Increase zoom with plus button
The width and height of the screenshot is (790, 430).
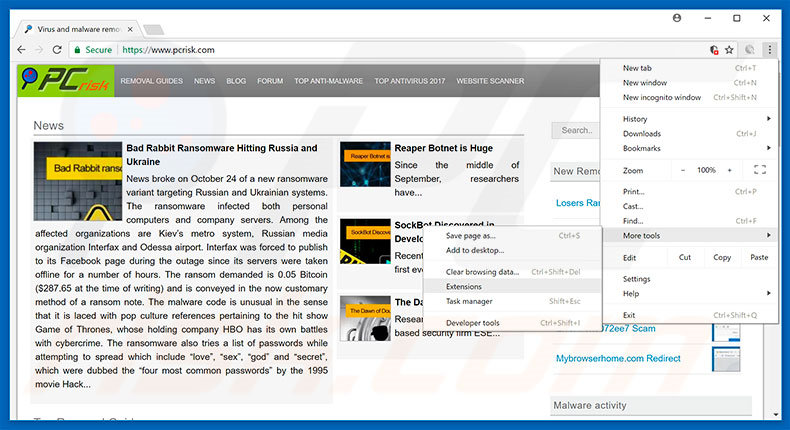pyautogui.click(x=730, y=170)
